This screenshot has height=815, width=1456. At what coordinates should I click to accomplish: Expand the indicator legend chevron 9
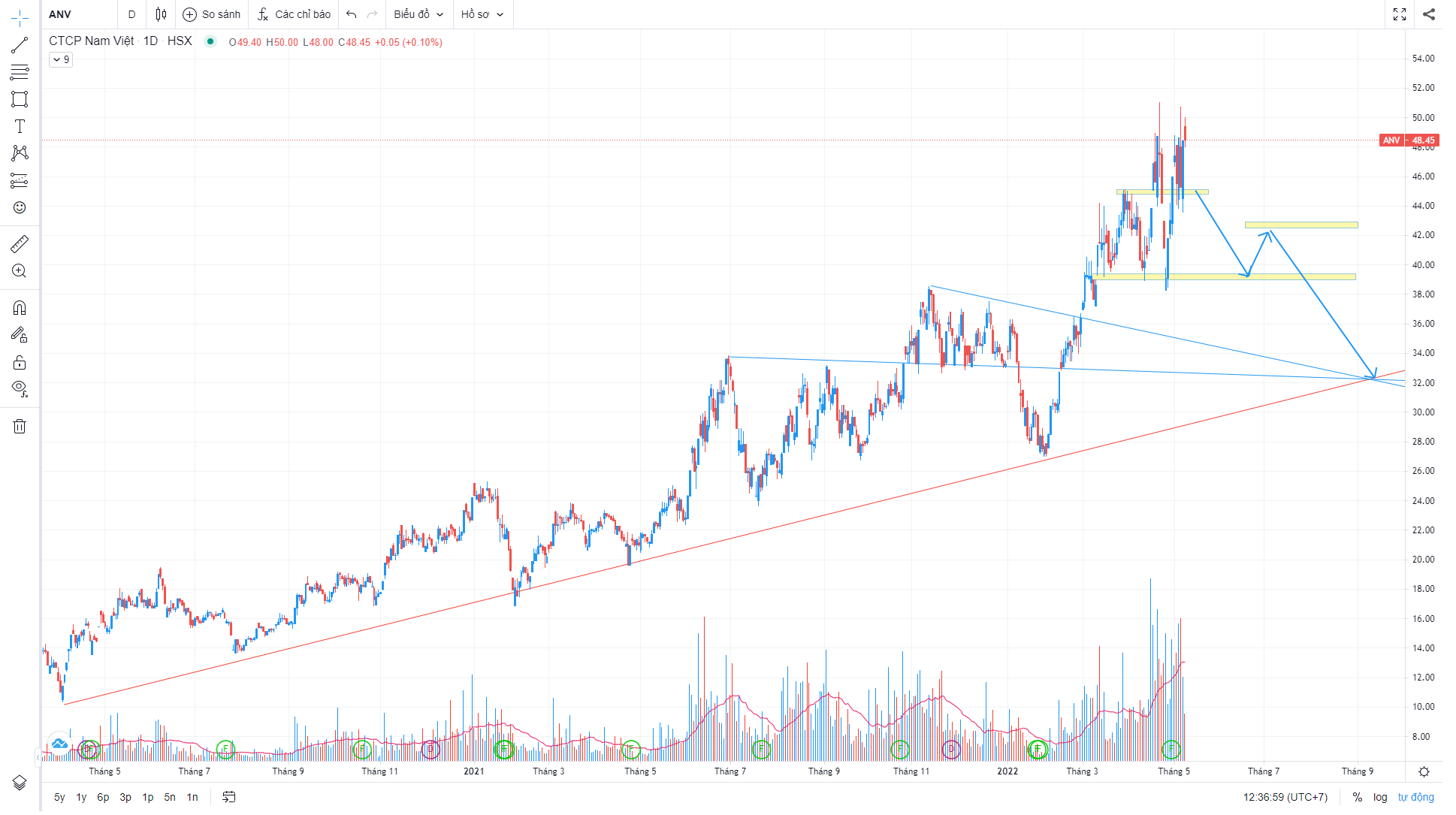pyautogui.click(x=61, y=59)
